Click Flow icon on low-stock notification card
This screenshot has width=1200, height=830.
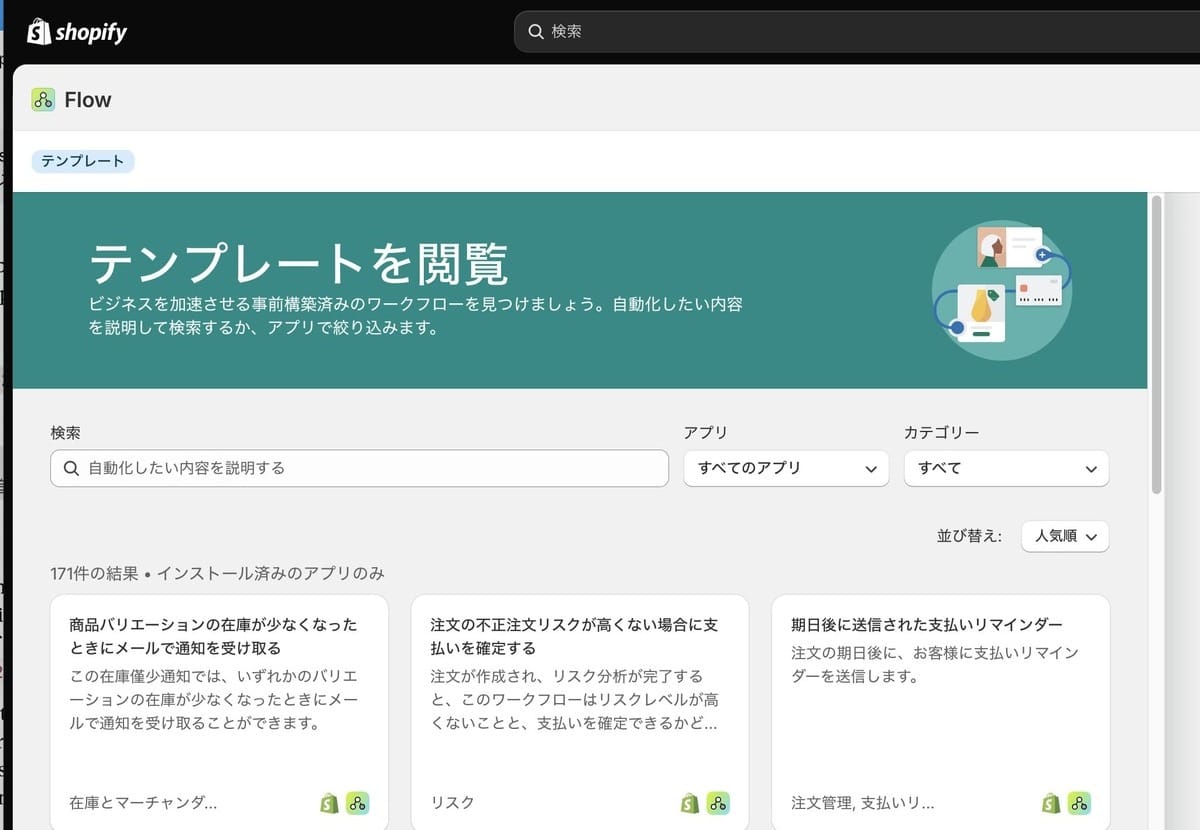[x=358, y=802]
